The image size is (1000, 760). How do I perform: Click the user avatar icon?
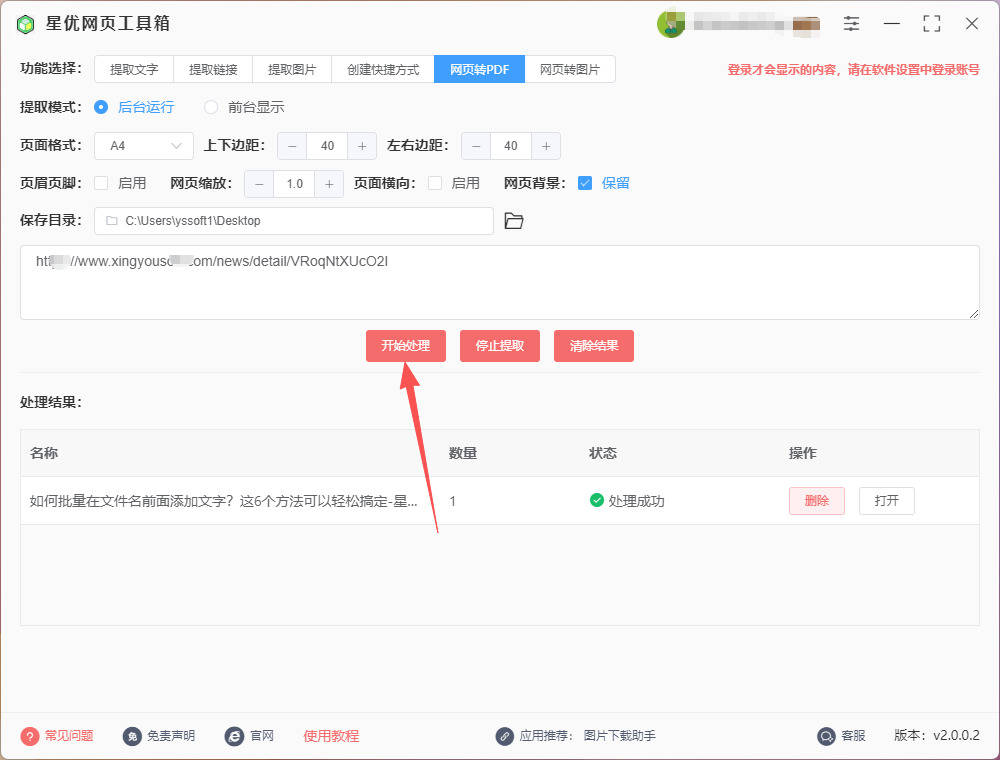(670, 24)
